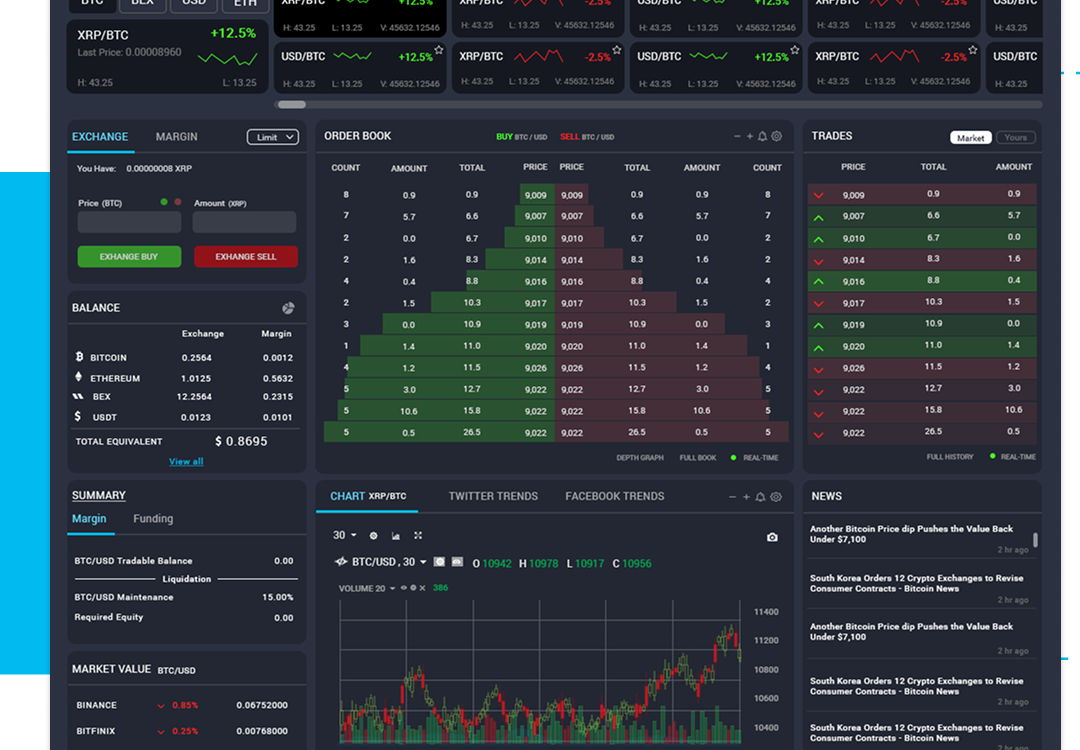Minimize the Order Book panel
Screen dimensions: 1080x750
(737, 136)
